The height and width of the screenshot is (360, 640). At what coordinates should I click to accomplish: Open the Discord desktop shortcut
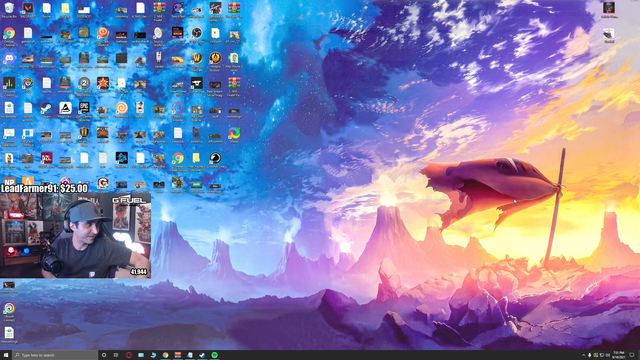coord(9,60)
